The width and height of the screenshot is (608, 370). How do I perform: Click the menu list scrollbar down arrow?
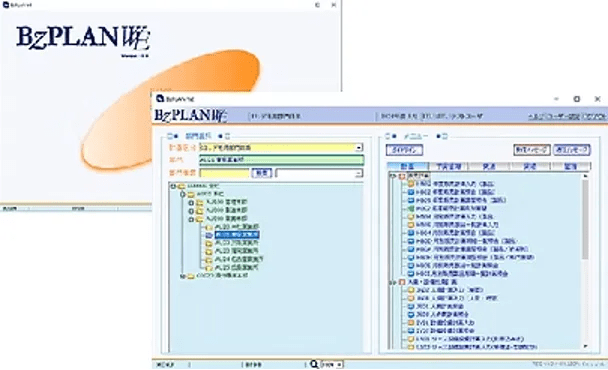click(x=586, y=346)
